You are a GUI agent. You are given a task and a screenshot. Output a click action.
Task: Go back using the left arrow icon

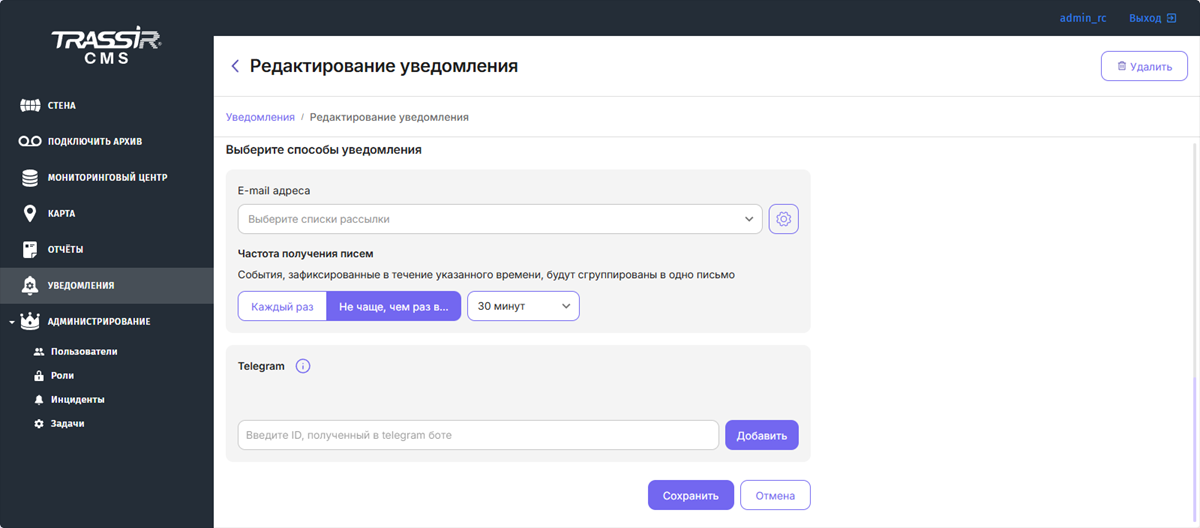tap(235, 66)
